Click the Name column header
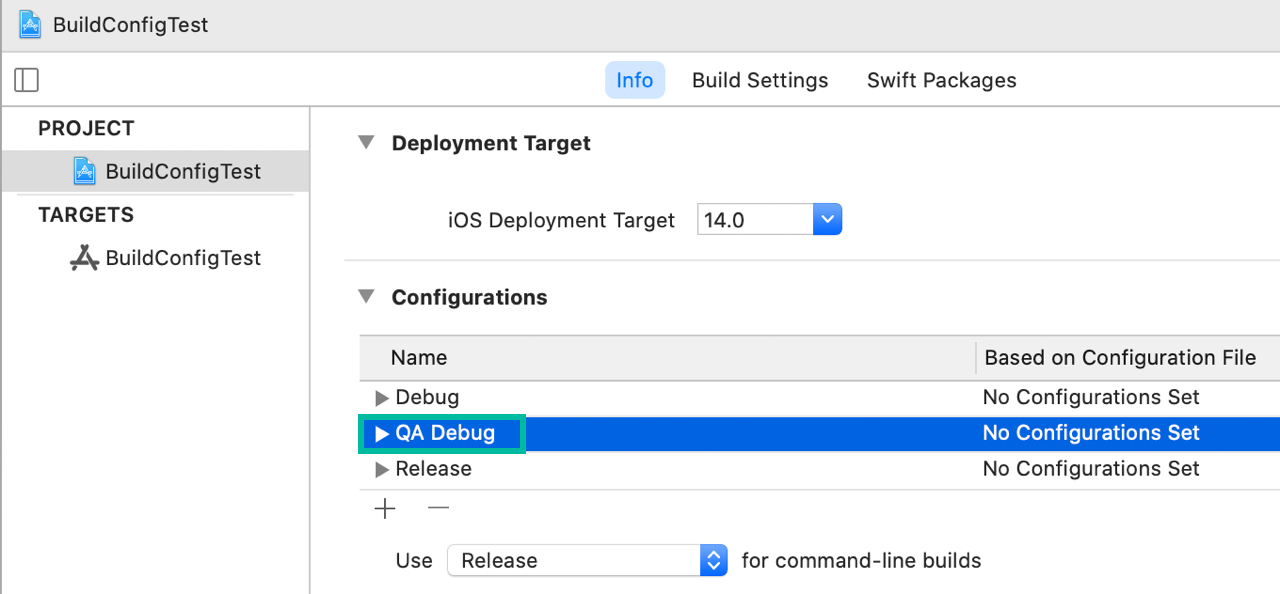The width and height of the screenshot is (1280, 594). click(x=419, y=358)
